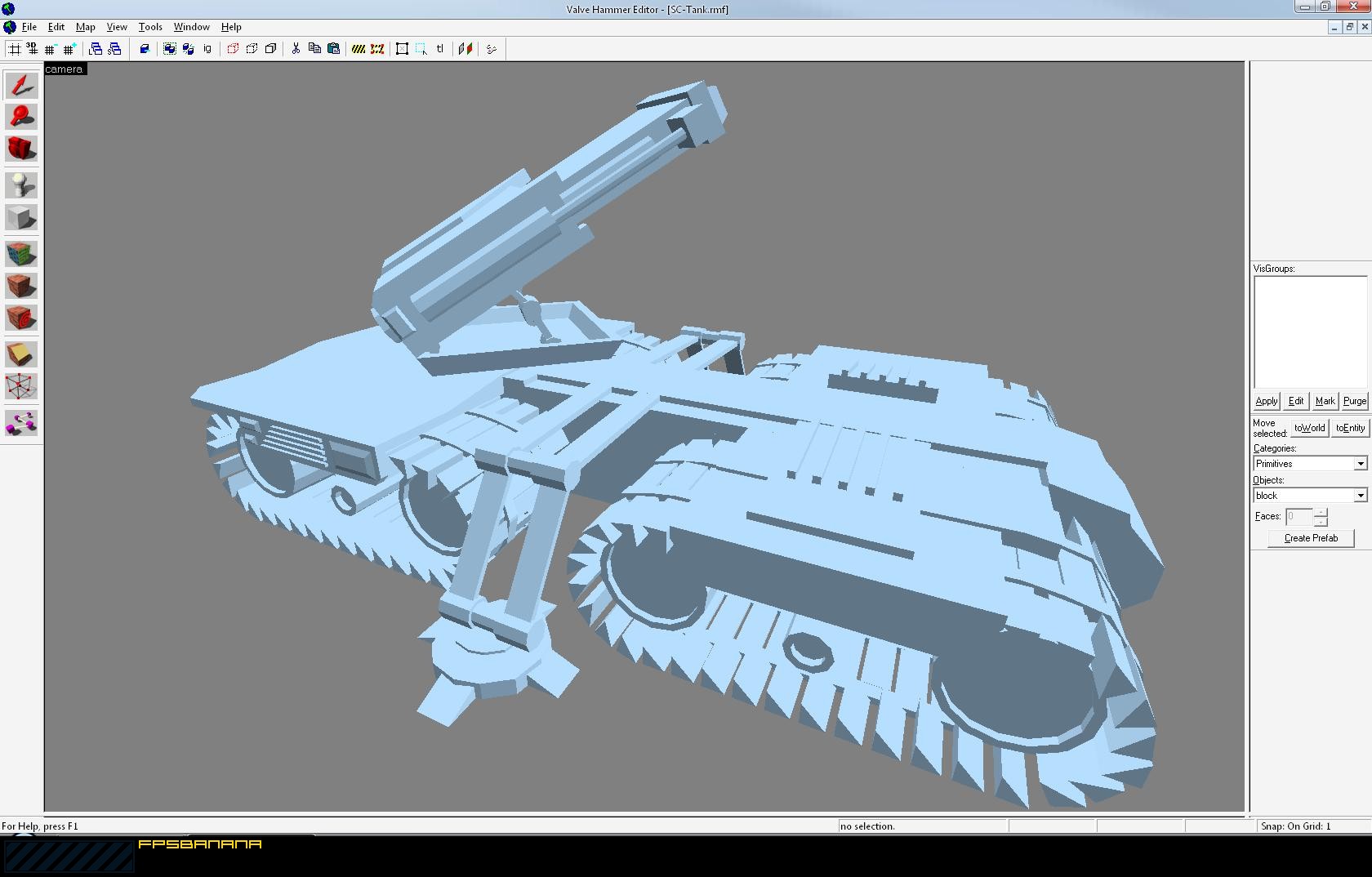
Task: Choose the Block creation tool
Action: coord(20,217)
